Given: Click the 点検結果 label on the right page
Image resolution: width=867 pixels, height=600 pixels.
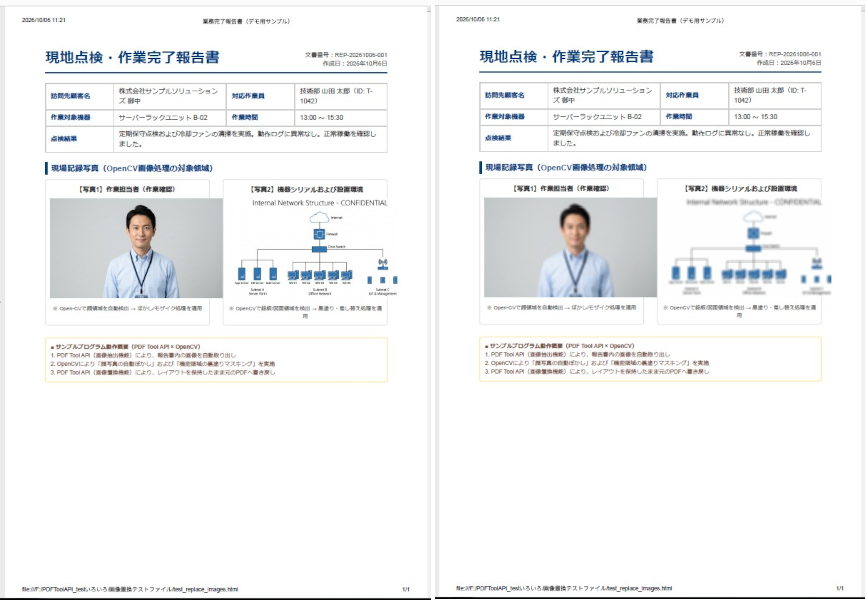Looking at the screenshot, I should 498,138.
